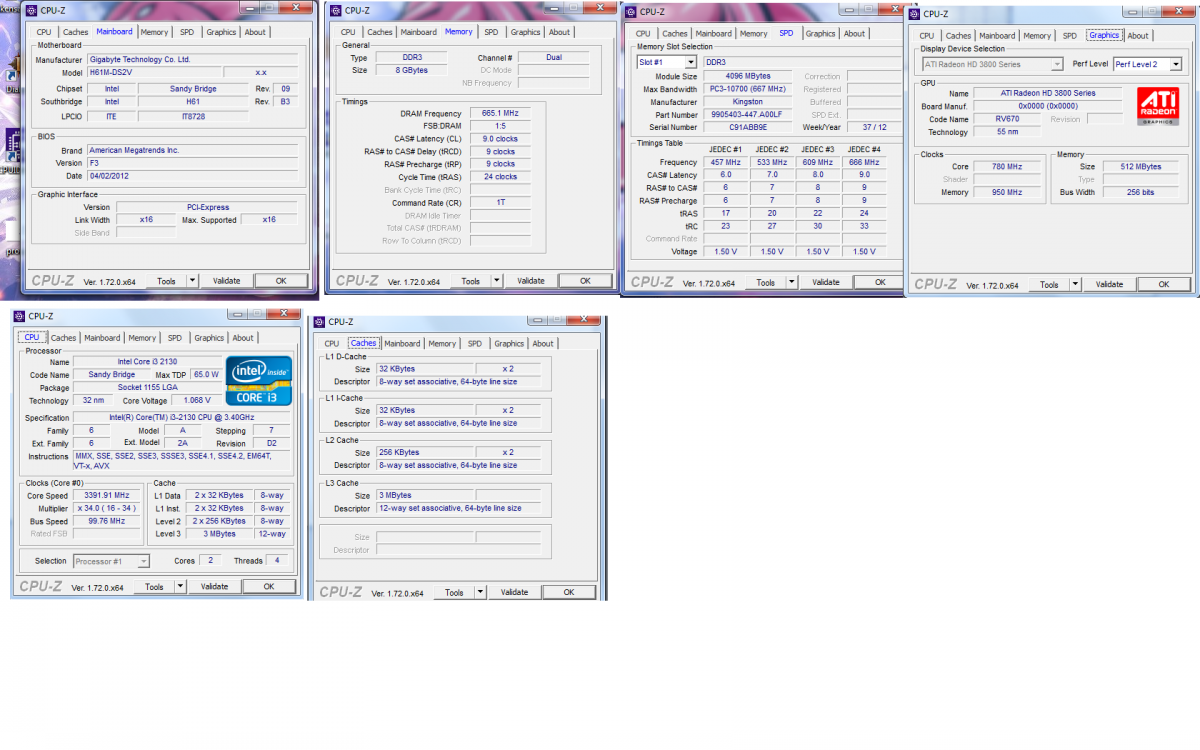
Task: Click the Tools button in the CPU window
Action: tap(153, 587)
